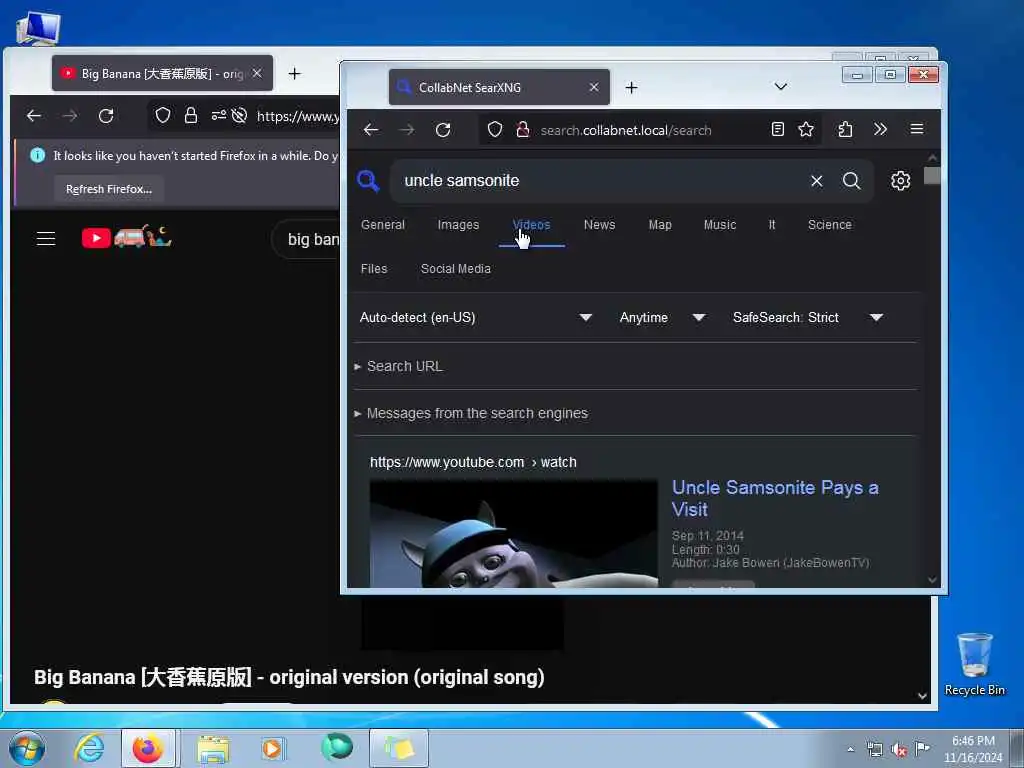Click the Uncle Samsonite video thumbnail
This screenshot has height=768, width=1024.
pos(513,534)
